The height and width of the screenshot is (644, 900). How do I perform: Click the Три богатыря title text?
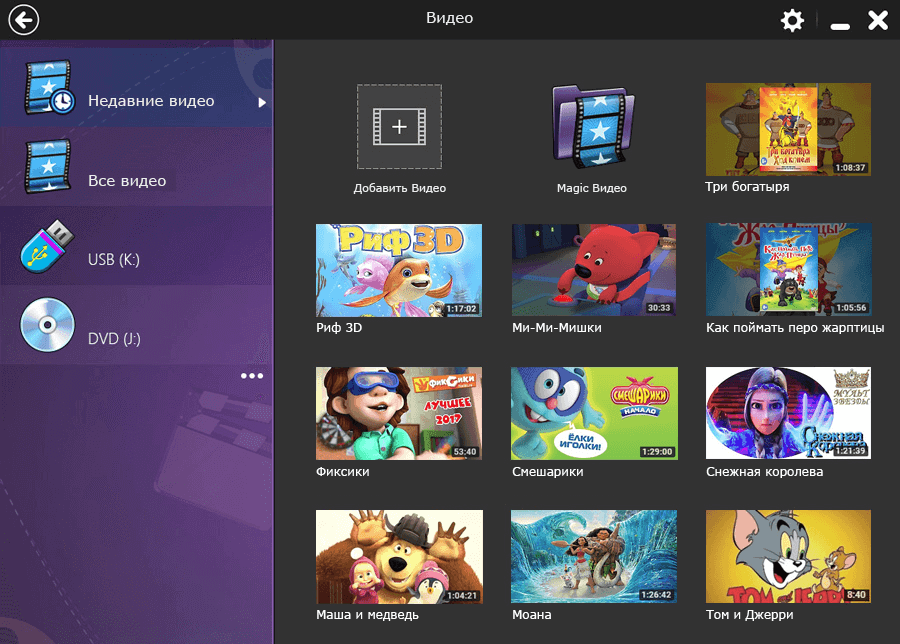[x=747, y=187]
